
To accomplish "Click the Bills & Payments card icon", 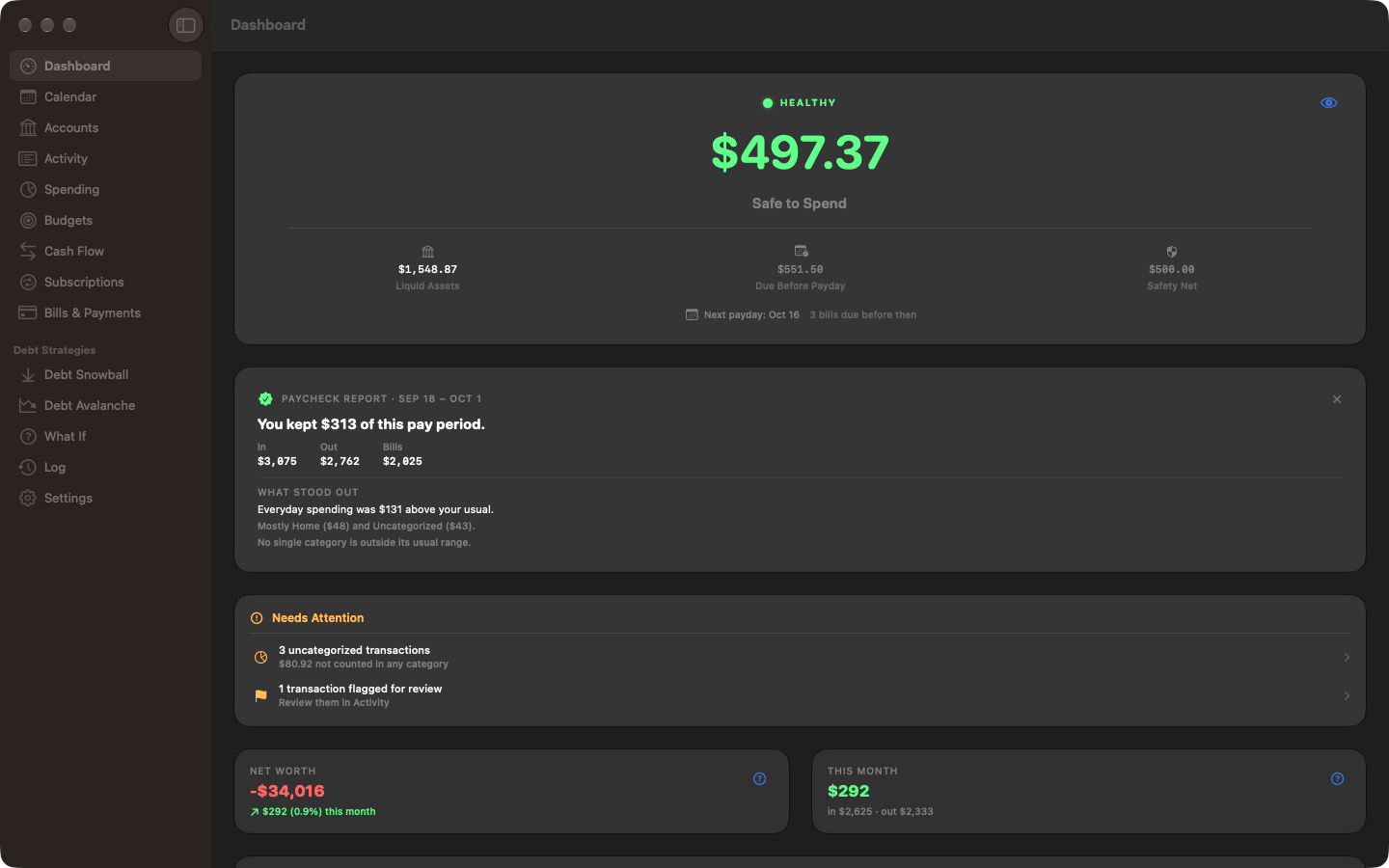I will [28, 312].
